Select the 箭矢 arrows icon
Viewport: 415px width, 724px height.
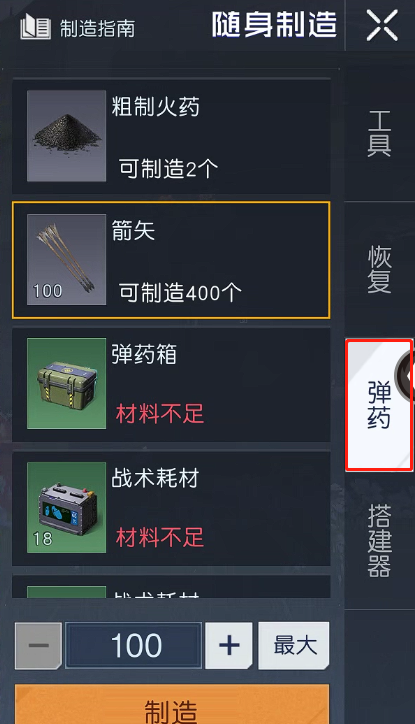66,259
